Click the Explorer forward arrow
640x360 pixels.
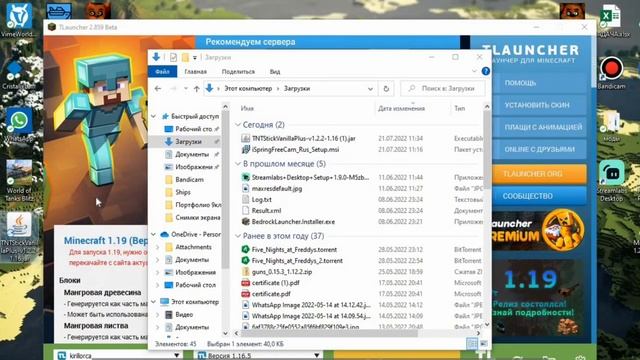[x=173, y=89]
